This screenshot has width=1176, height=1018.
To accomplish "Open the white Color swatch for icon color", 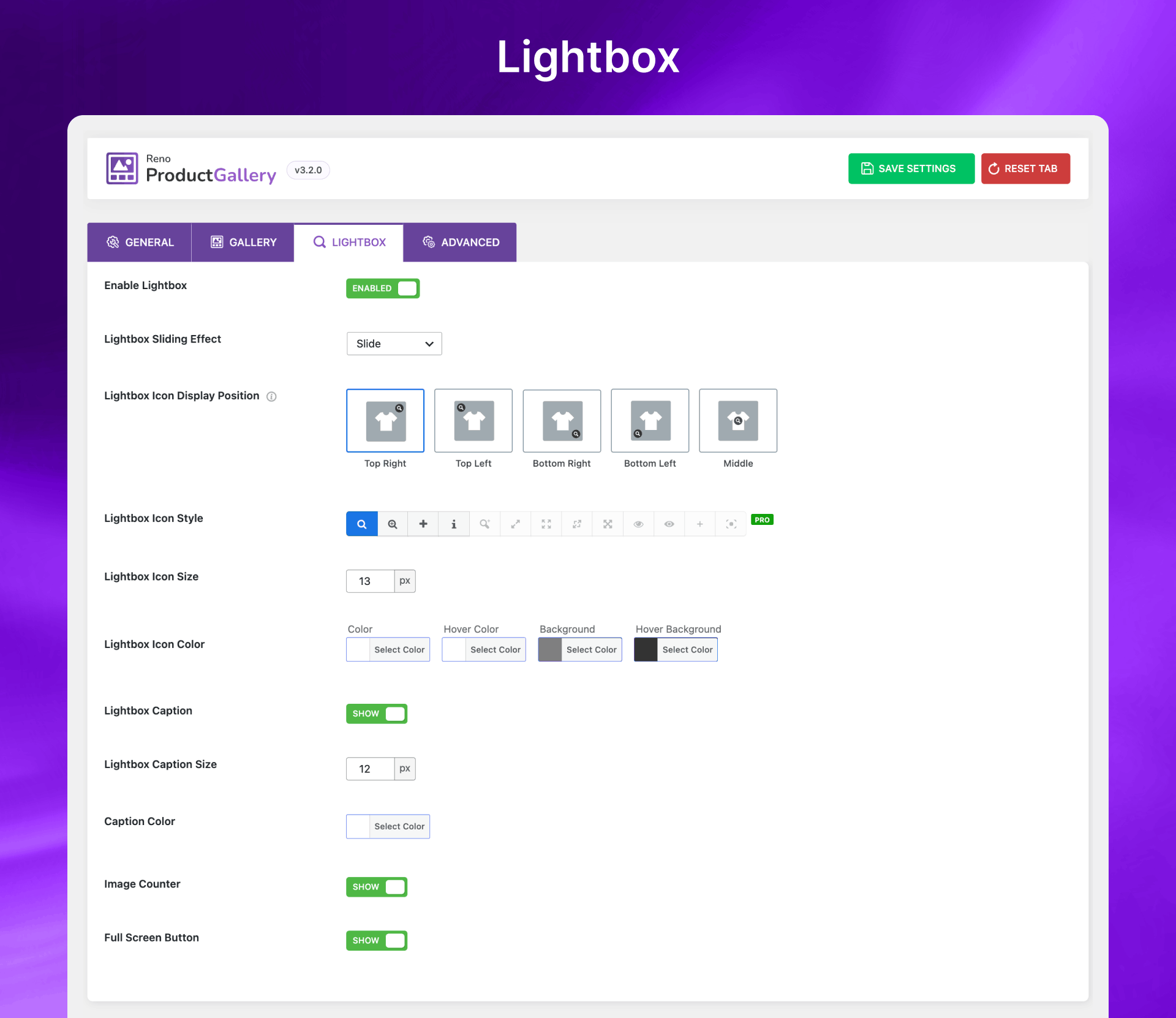I will [358, 650].
